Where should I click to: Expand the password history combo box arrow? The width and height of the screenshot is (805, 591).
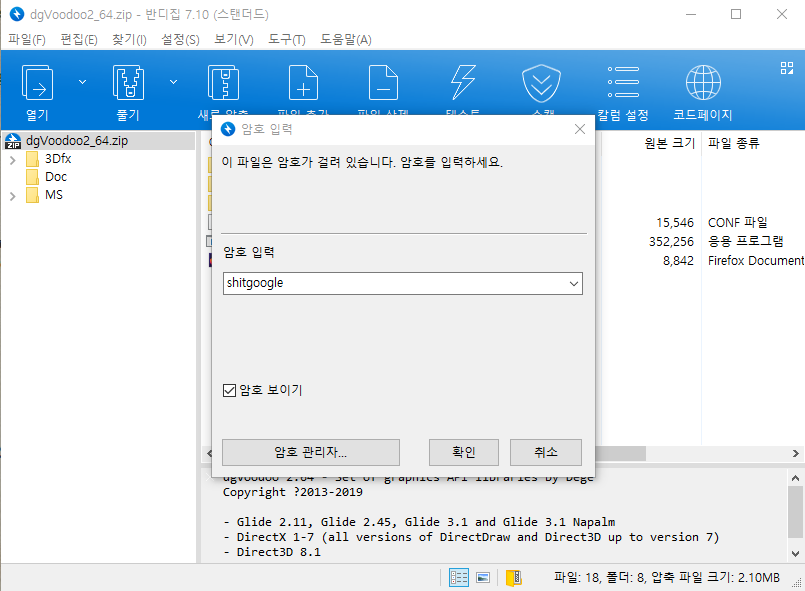(x=573, y=283)
